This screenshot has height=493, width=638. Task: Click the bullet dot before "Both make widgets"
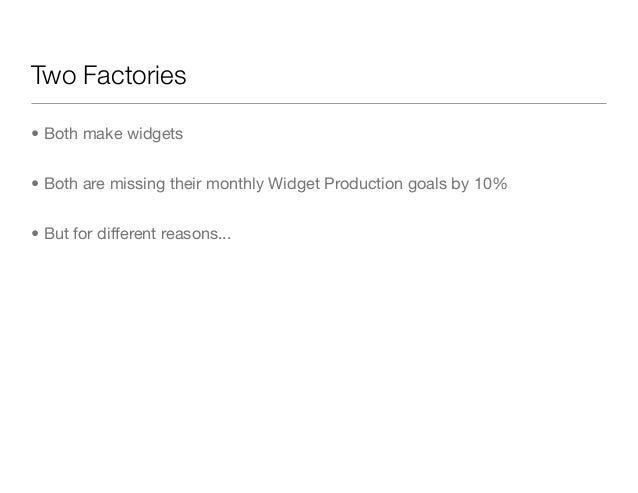(36, 133)
